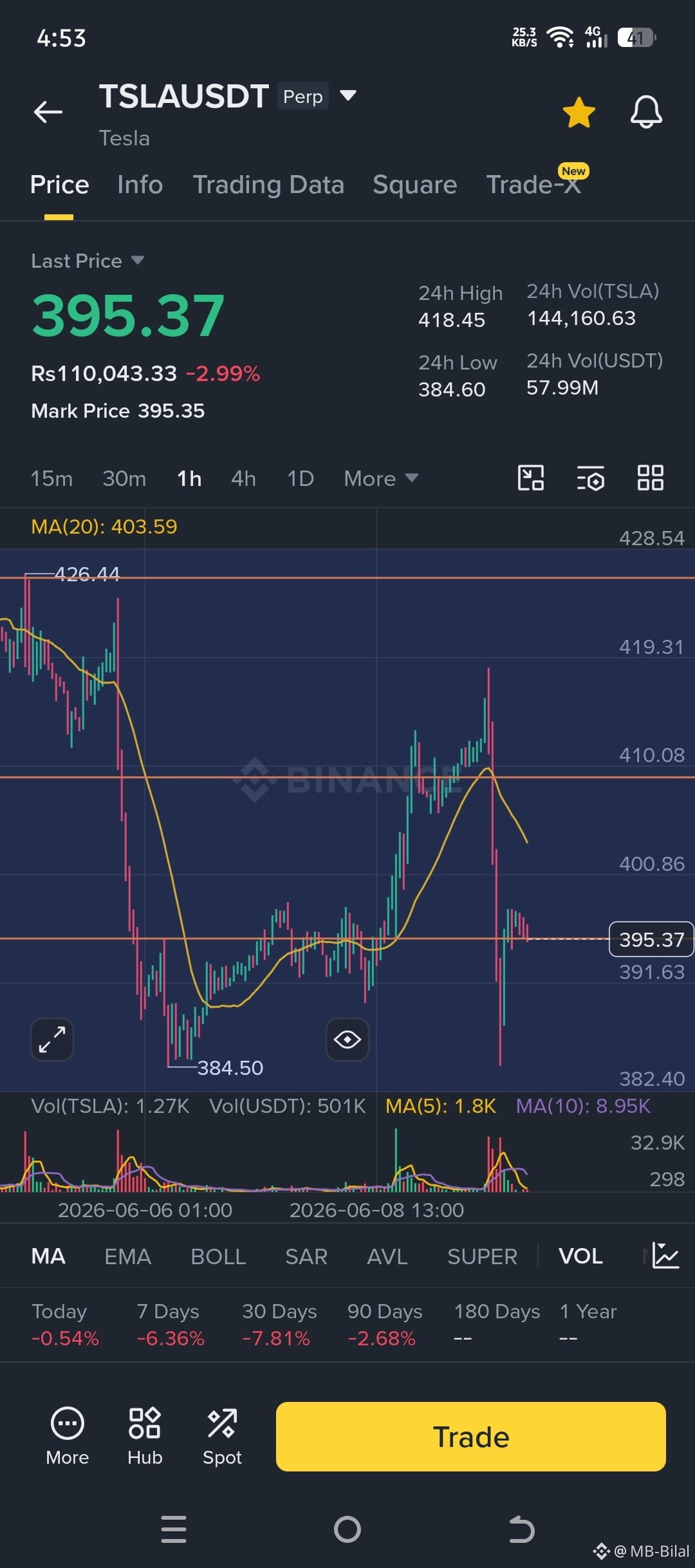Tap Android home button
Image resolution: width=695 pixels, height=1568 pixels.
pyautogui.click(x=347, y=1529)
